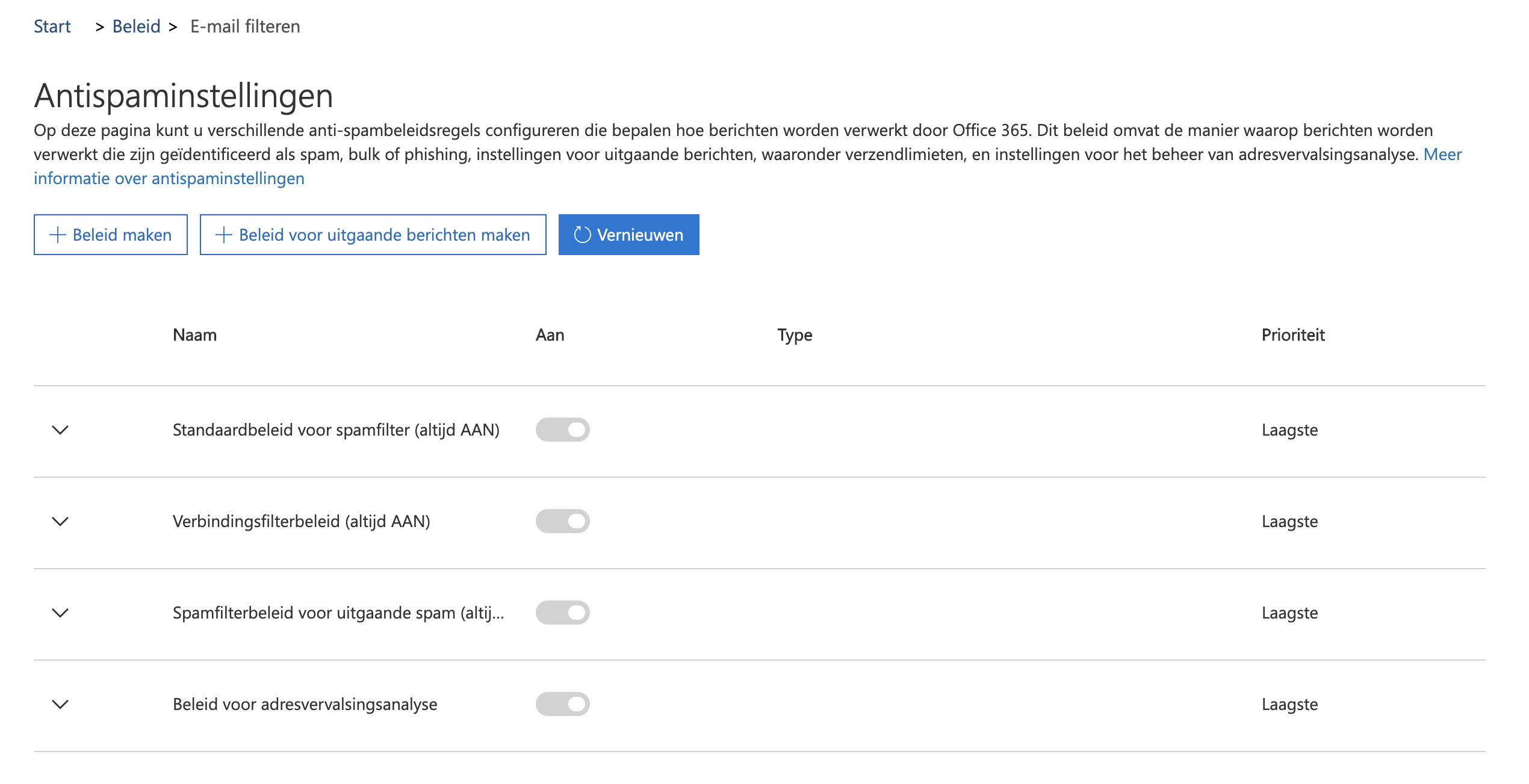The height and width of the screenshot is (784, 1529).
Task: Toggle the Verbindingsfilterbeleid switch
Action: point(563,521)
